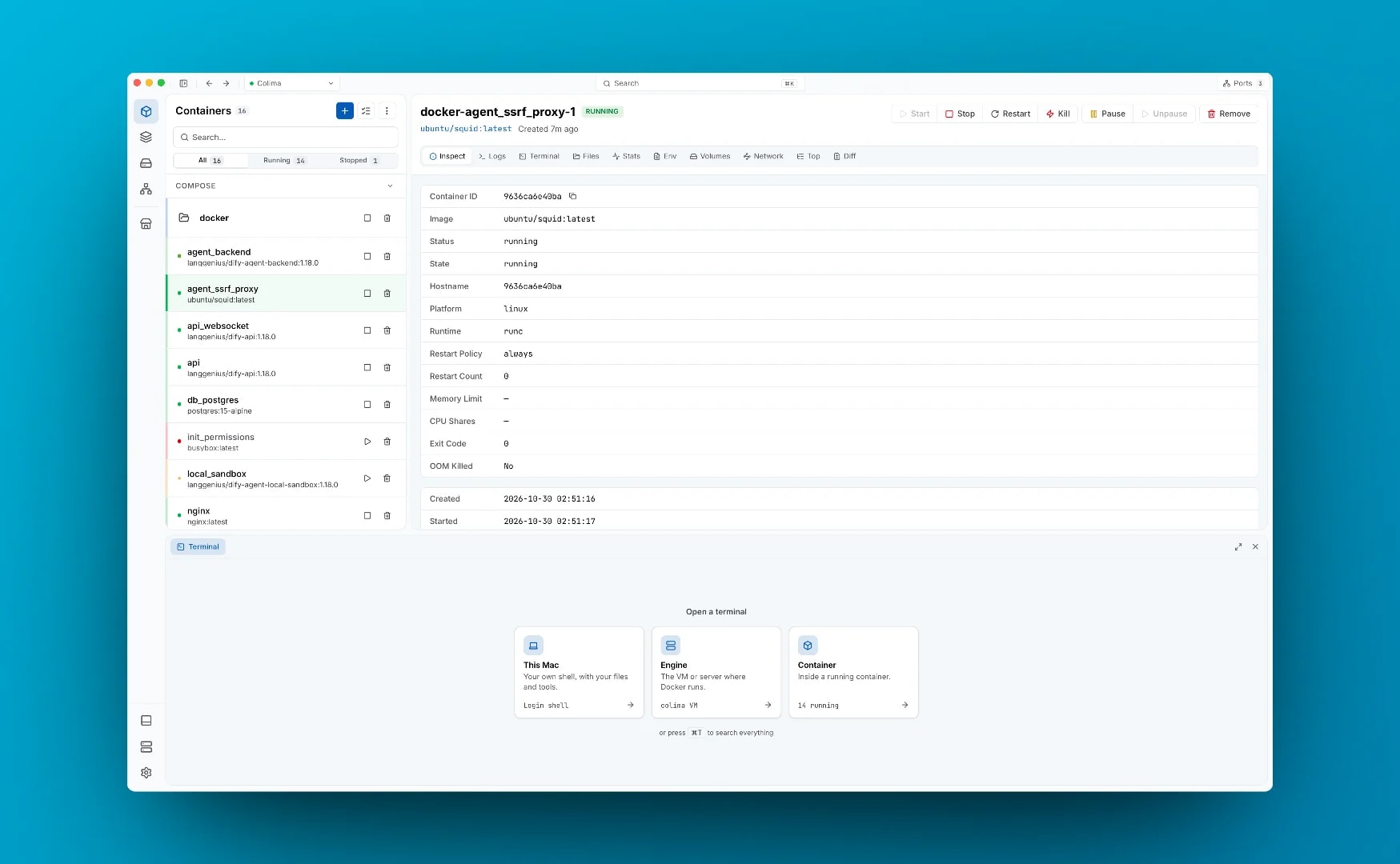Remove the container
Screen dimensions: 1400x864
click(1229, 114)
